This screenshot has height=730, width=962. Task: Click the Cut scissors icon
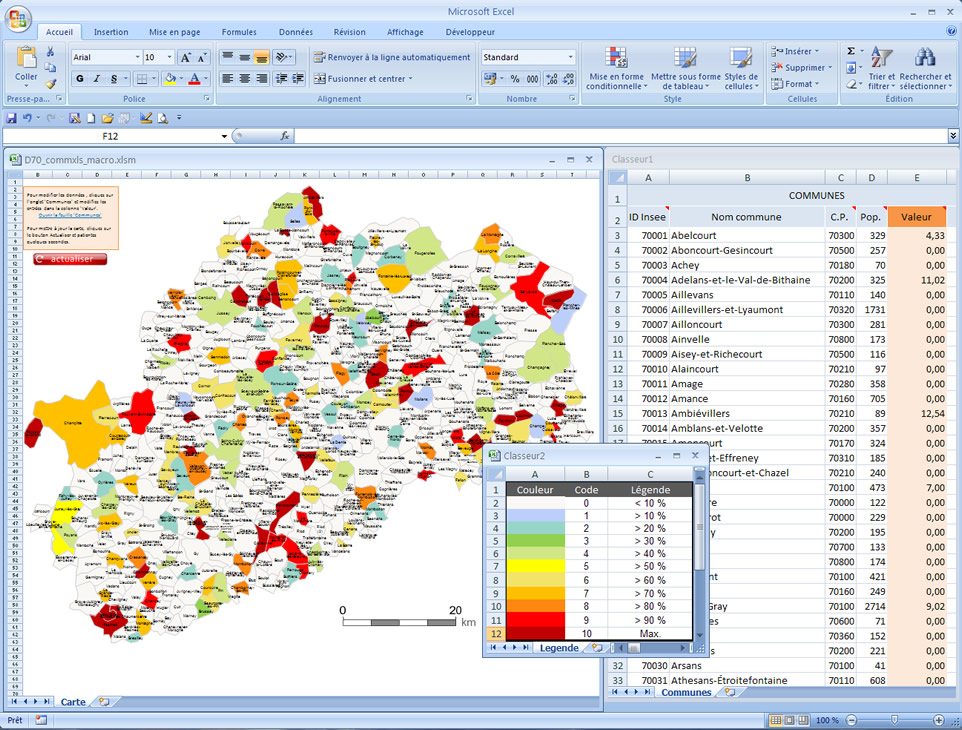pyautogui.click(x=50, y=52)
